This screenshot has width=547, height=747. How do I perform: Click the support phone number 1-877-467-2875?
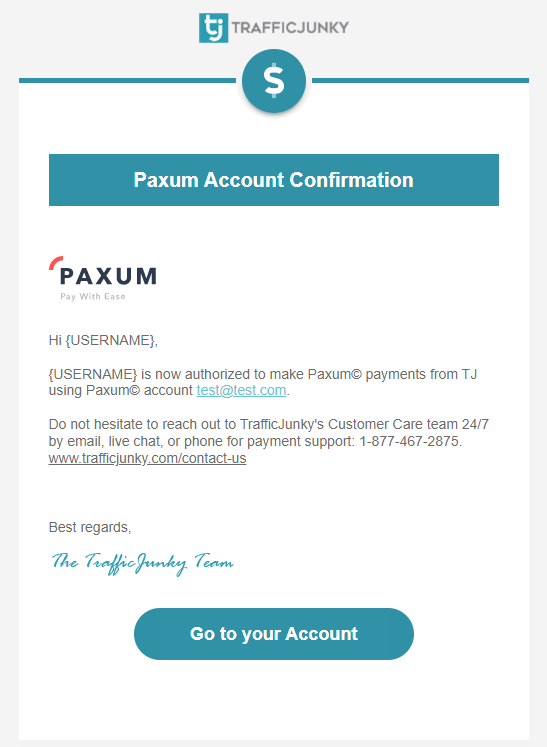[x=410, y=441]
